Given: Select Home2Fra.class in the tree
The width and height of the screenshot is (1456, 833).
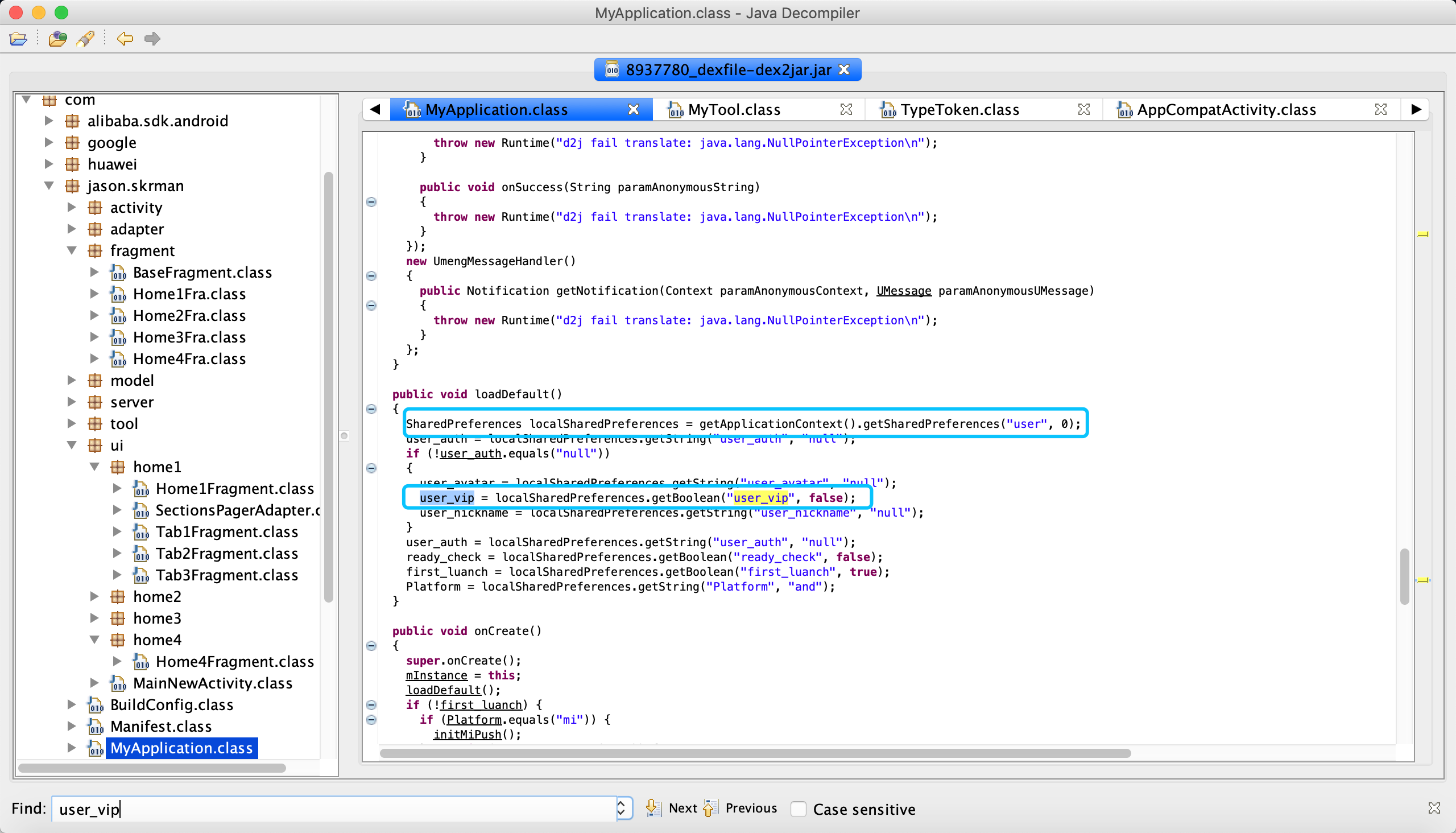Looking at the screenshot, I should [x=189, y=316].
